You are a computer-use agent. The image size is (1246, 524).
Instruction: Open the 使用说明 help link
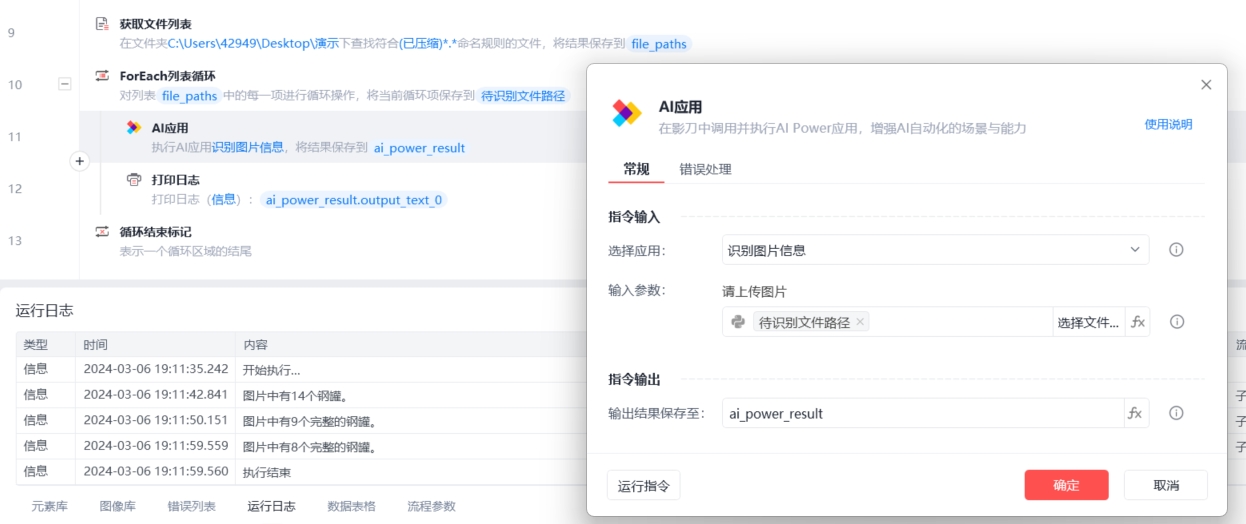click(x=1168, y=124)
